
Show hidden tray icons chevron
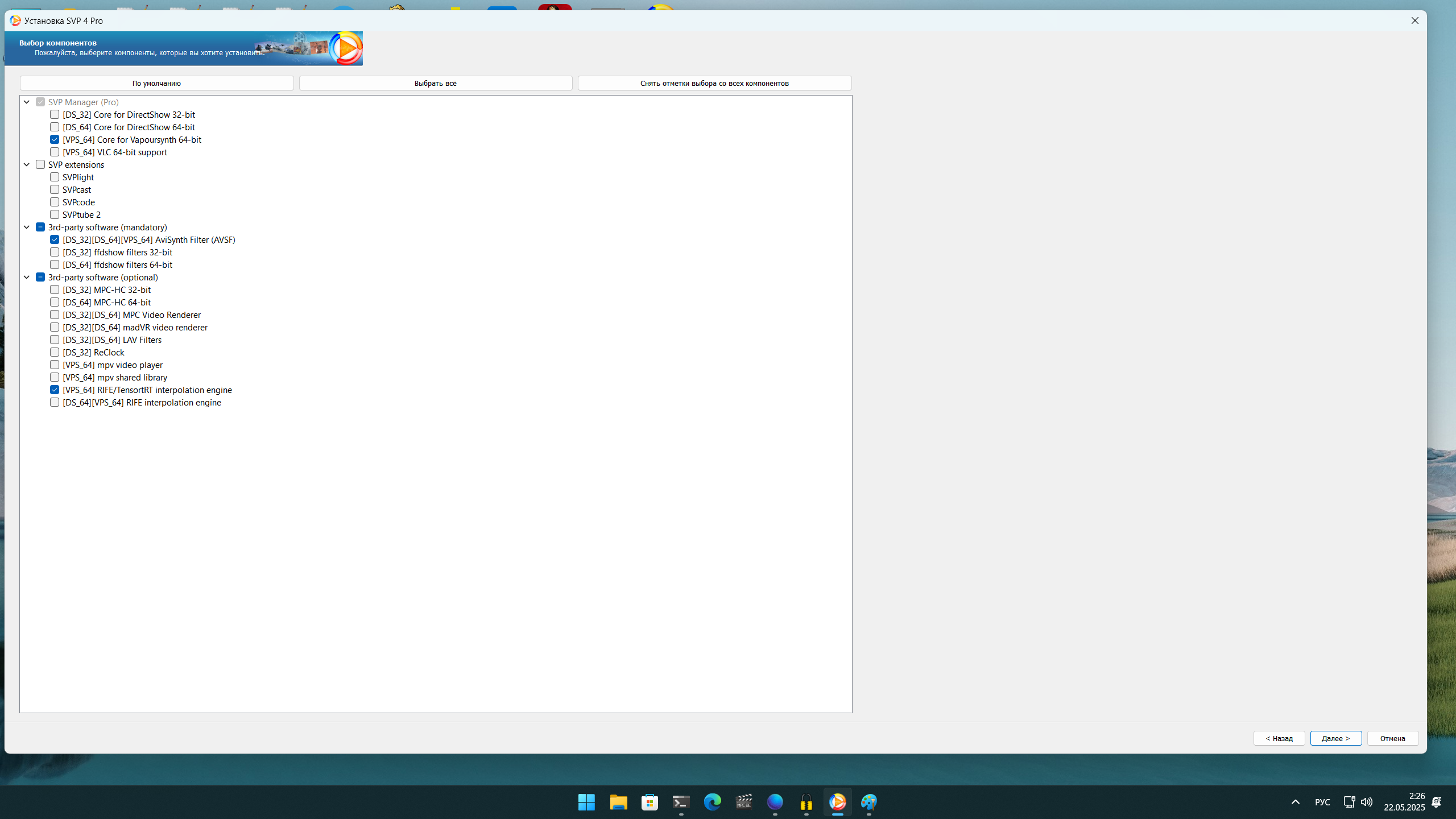(x=1295, y=802)
